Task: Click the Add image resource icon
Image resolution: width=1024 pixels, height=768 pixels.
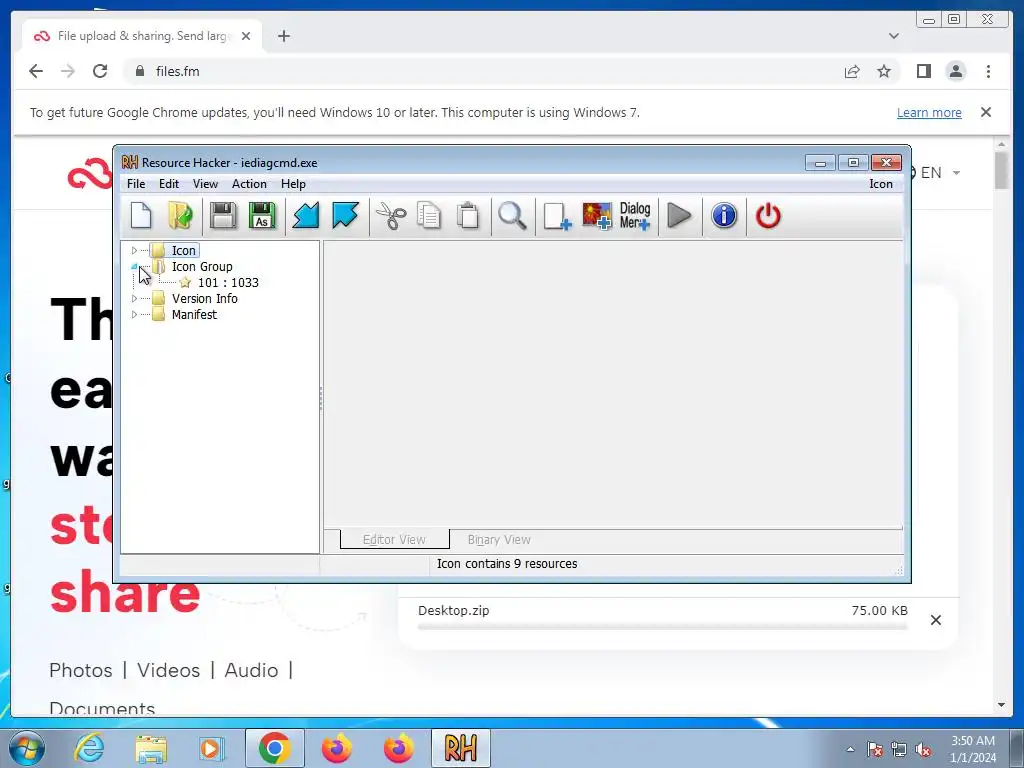Action: 597,216
